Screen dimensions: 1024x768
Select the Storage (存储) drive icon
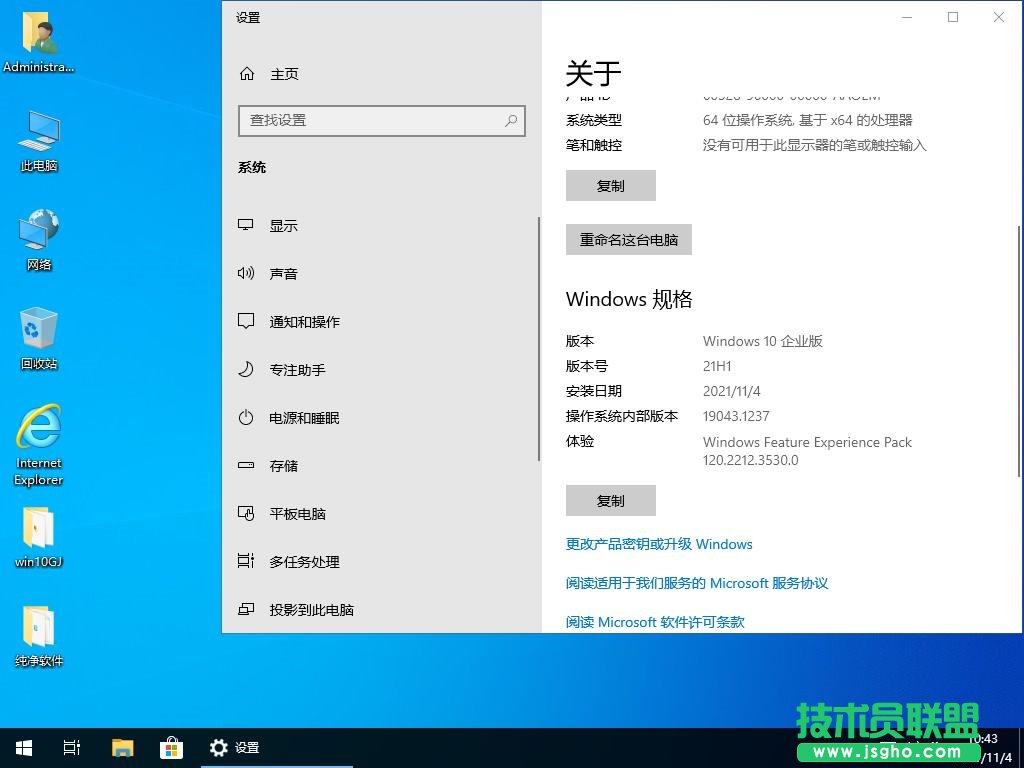point(246,466)
